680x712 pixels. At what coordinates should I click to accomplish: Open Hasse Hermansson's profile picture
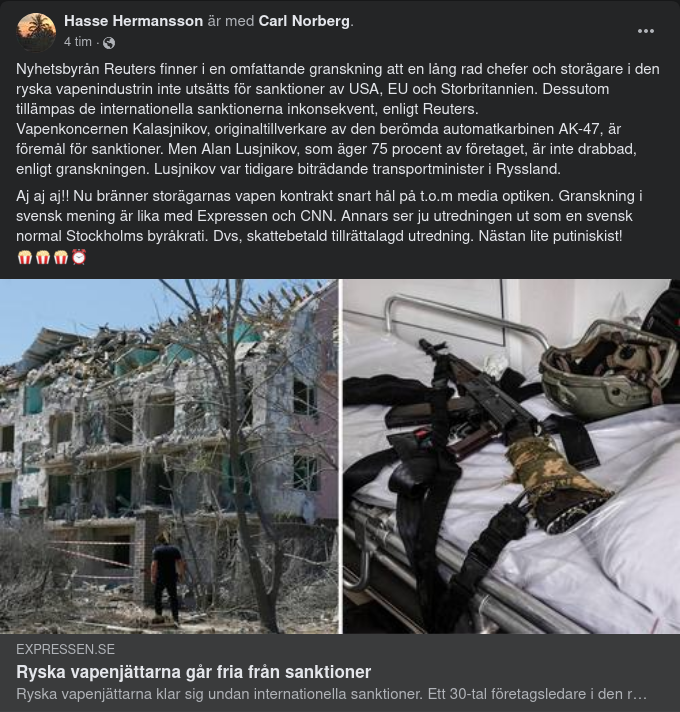coord(36,32)
